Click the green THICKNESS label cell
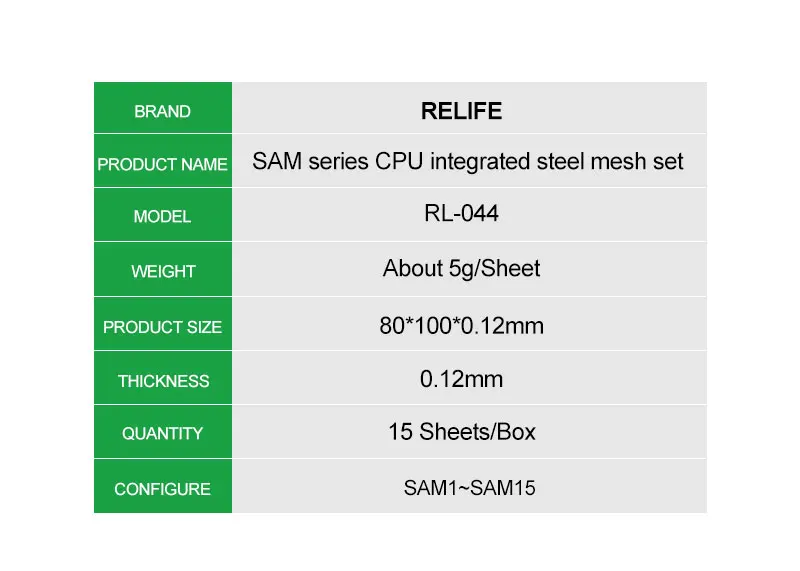The width and height of the screenshot is (800, 571). pyautogui.click(x=162, y=381)
